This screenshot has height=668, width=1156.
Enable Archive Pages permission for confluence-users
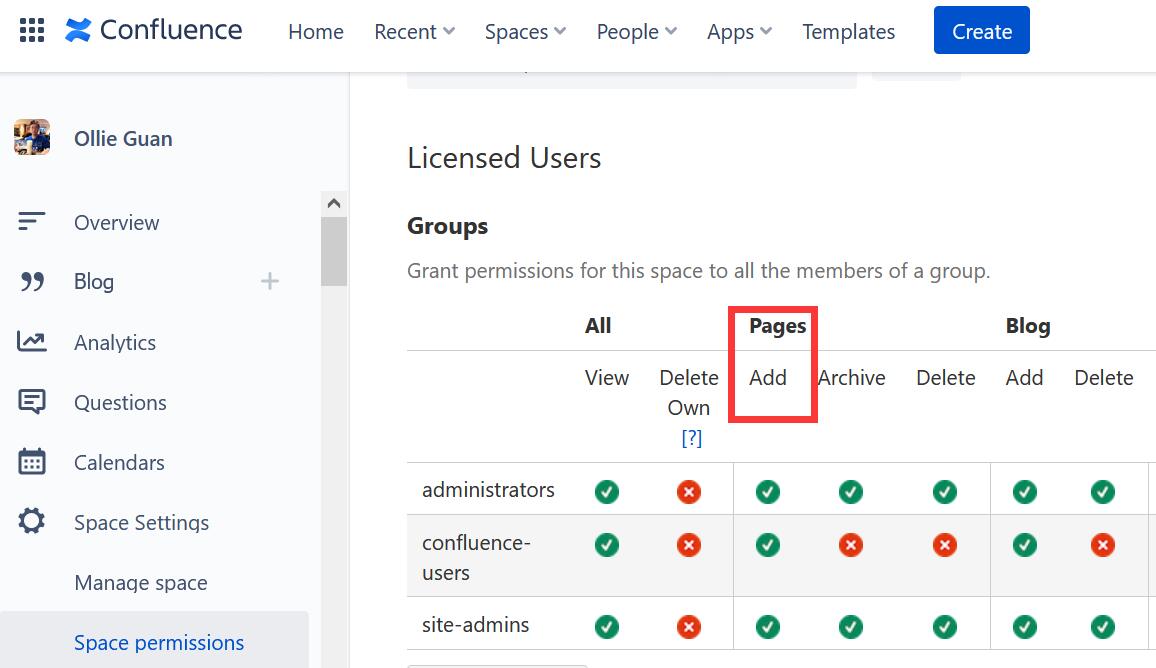point(851,545)
